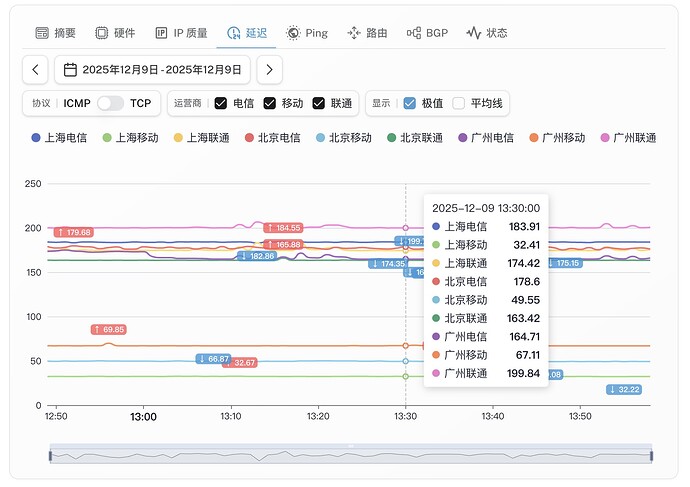The height and width of the screenshot is (487, 690).
Task: Click tooltip row 上海移动 32.41
Action: (486, 245)
